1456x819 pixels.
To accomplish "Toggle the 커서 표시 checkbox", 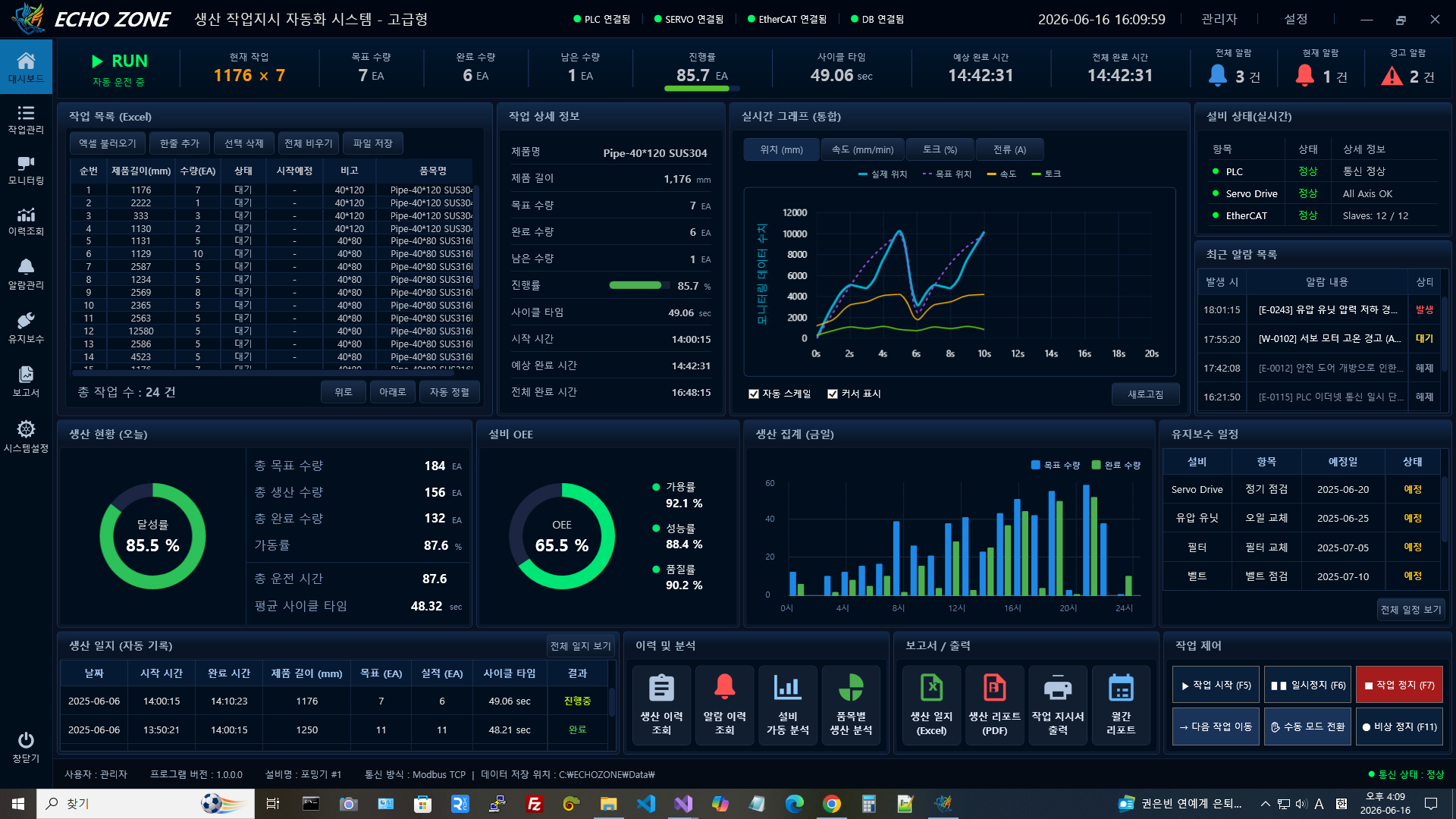I will [x=833, y=394].
